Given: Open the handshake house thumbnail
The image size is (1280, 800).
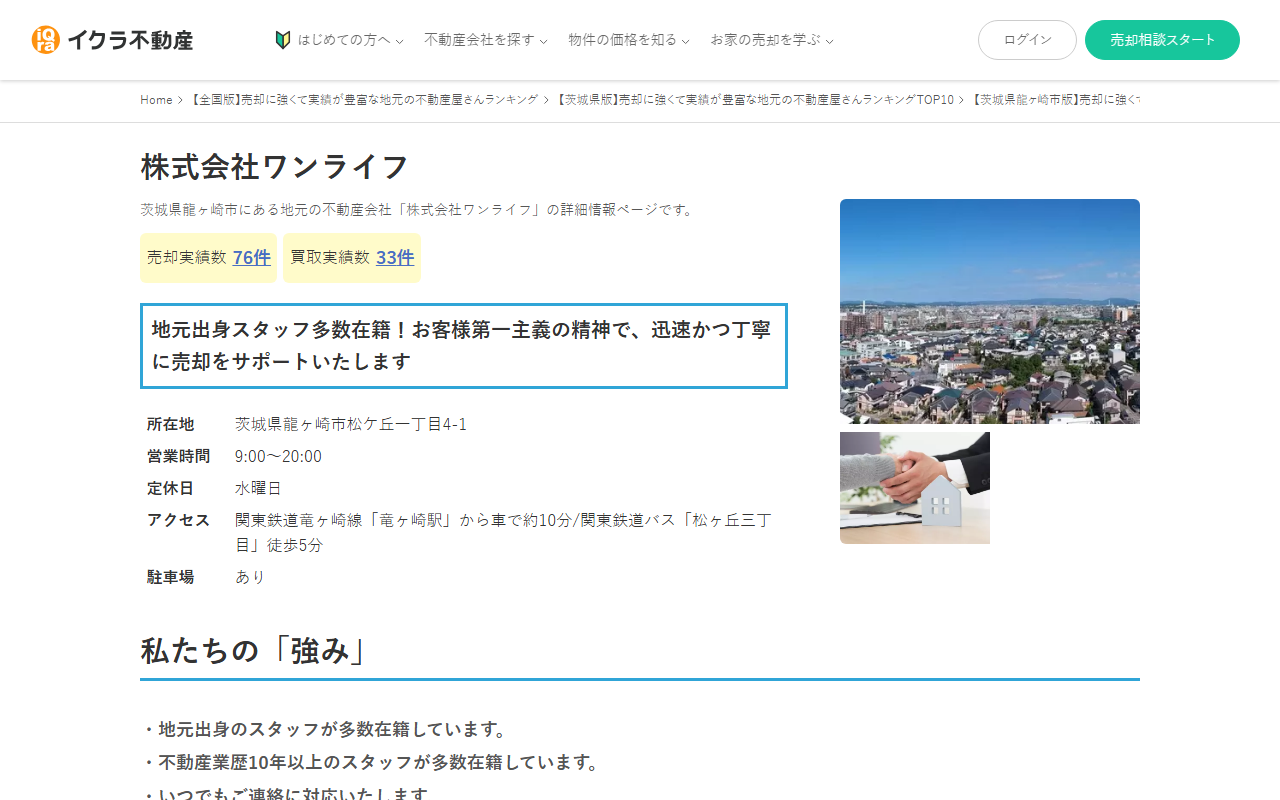Looking at the screenshot, I should tap(915, 488).
